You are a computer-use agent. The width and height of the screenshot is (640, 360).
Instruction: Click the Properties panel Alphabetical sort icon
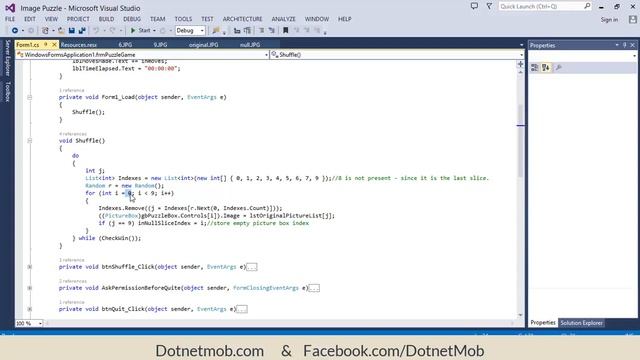pyautogui.click(x=546, y=68)
